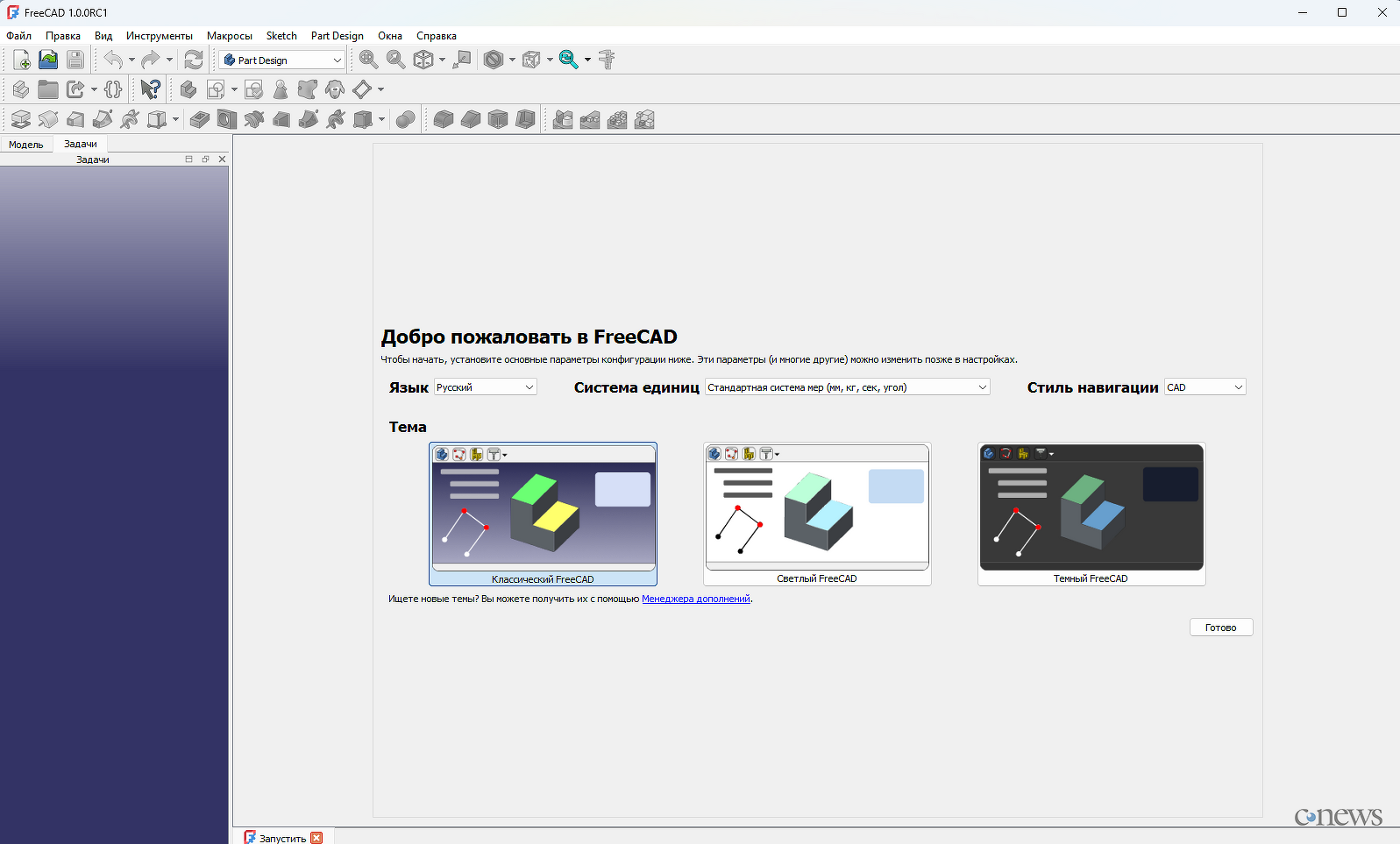Click the create sketch icon
Viewport: 1400px width, 844px height.
pos(216,89)
